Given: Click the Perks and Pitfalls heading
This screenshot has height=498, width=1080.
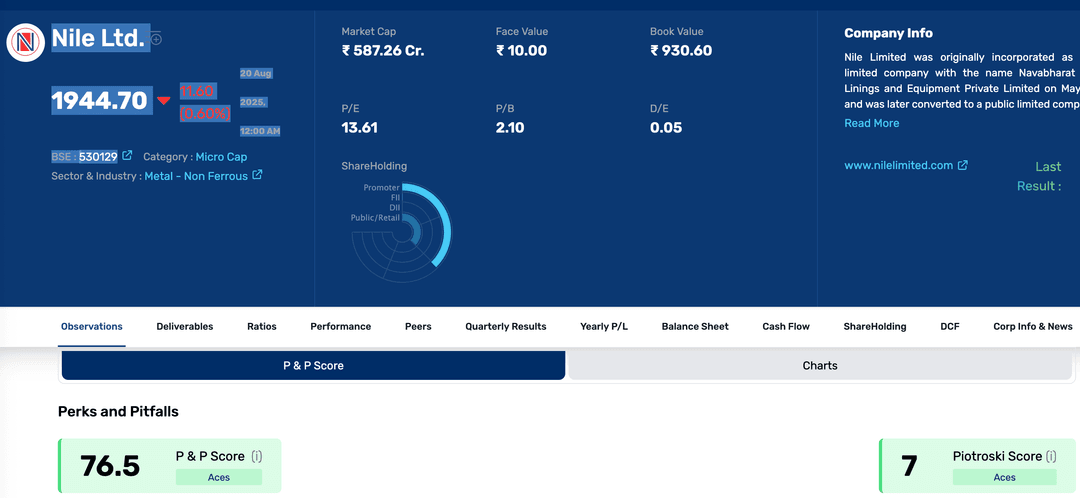Looking at the screenshot, I should point(118,412).
